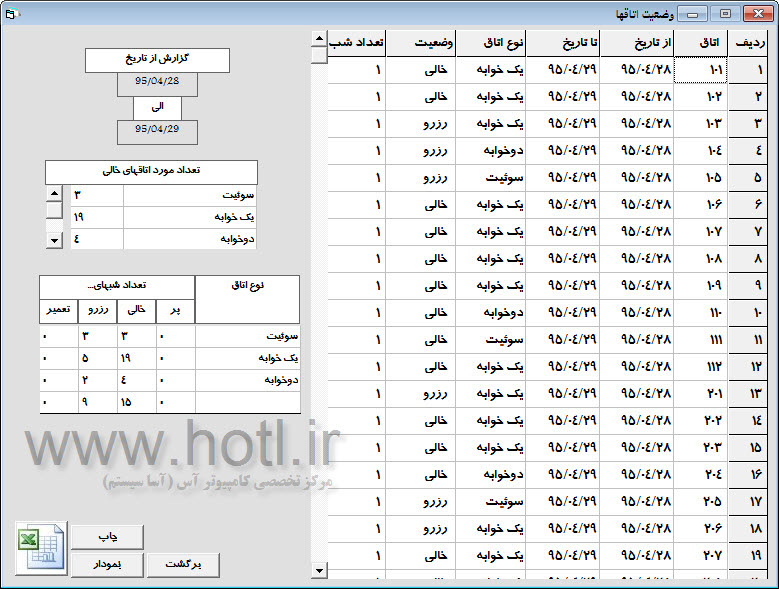Select the room 101 cell in row 1
Image resolution: width=779 pixels, height=589 pixels.
click(x=700, y=70)
